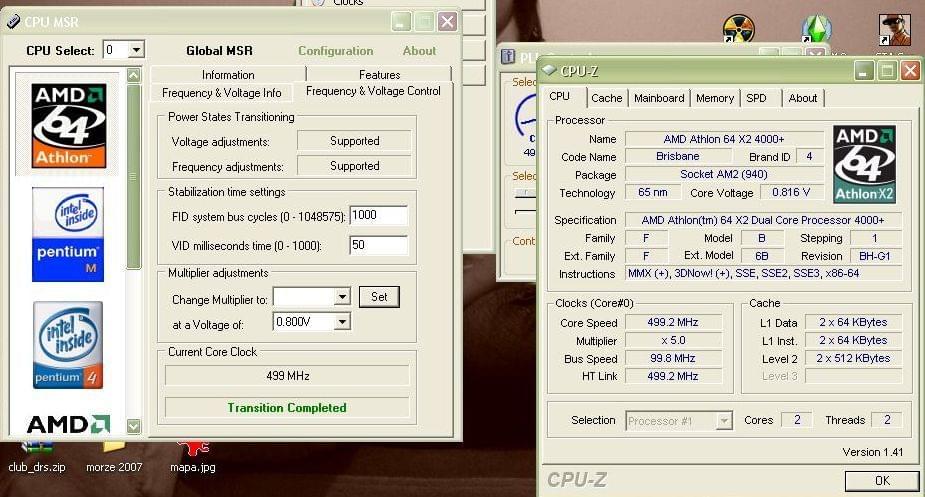The height and width of the screenshot is (497, 925).
Task: Choose the Intel Pentium M processor logo
Action: click(x=68, y=234)
